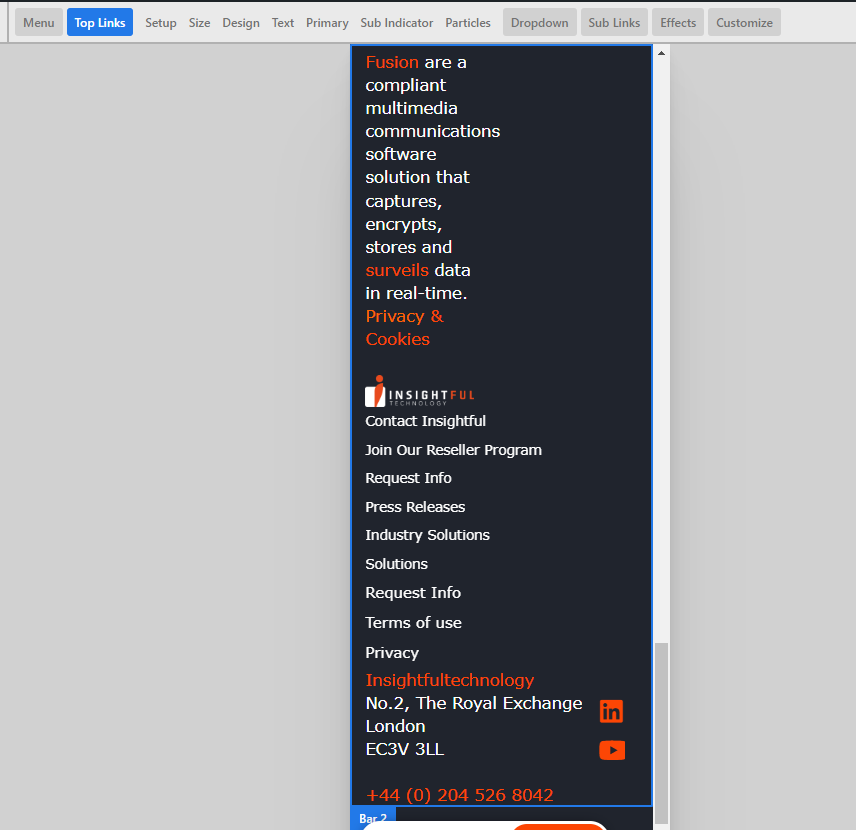Screen dimensions: 856x830
Task: Click Request Info above Terms of use
Action: (413, 593)
